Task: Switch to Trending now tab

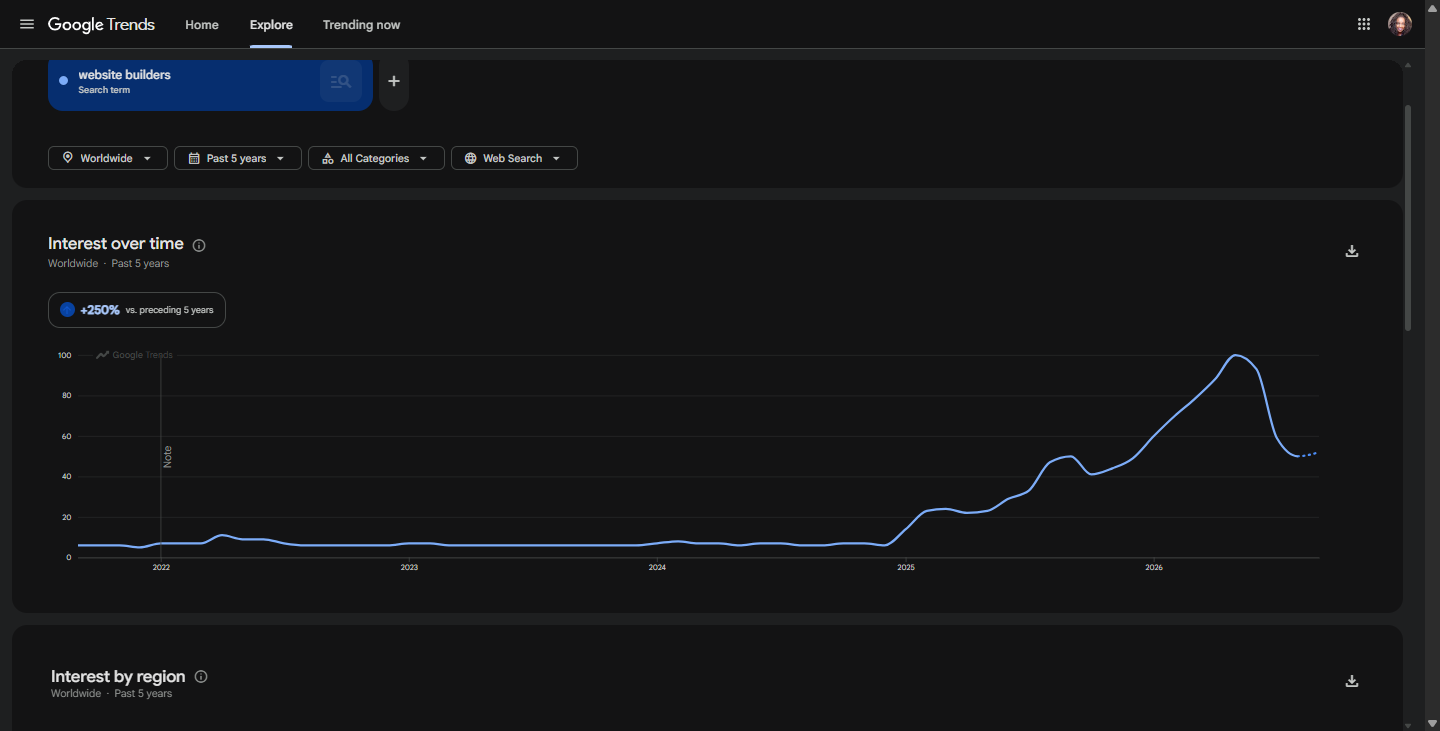Action: click(x=361, y=25)
